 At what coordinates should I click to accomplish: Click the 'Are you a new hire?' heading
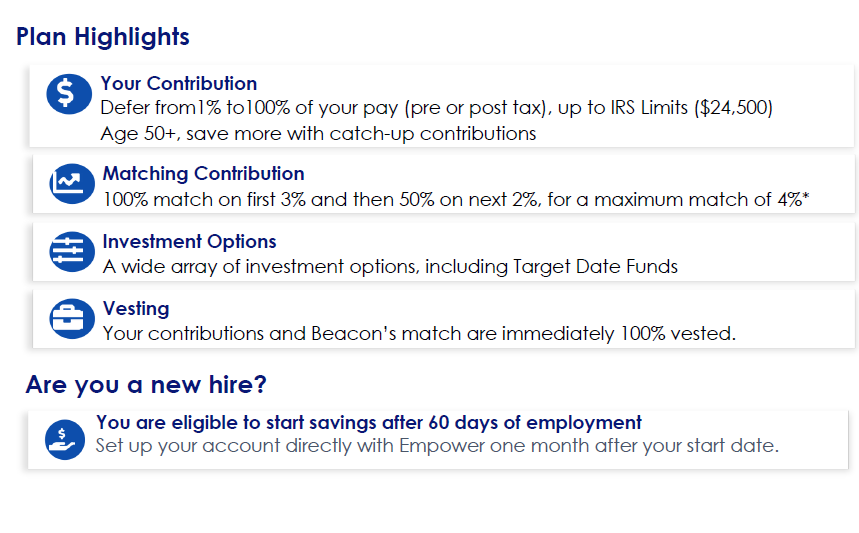[146, 385]
